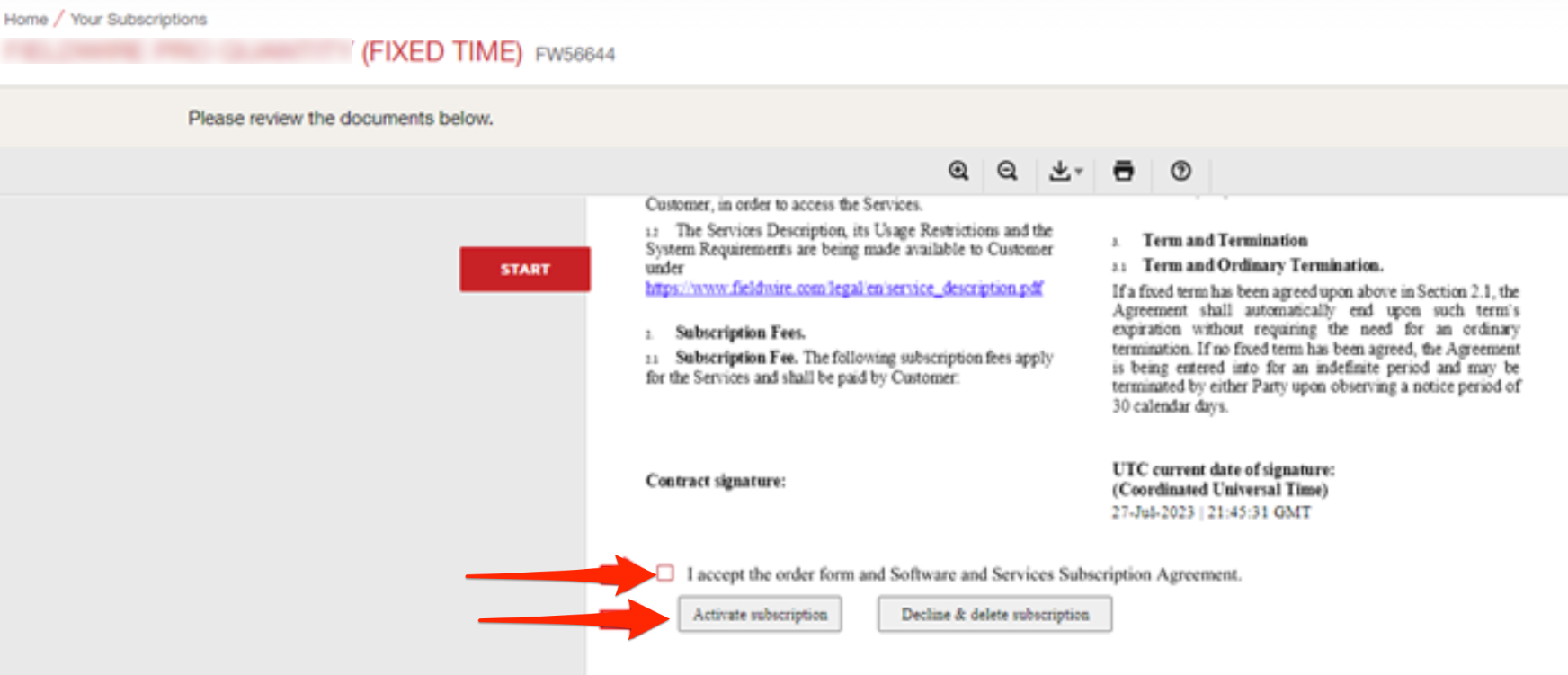Click the '(Coordinated Universal Time)' text
1568x675 pixels.
pos(1220,490)
